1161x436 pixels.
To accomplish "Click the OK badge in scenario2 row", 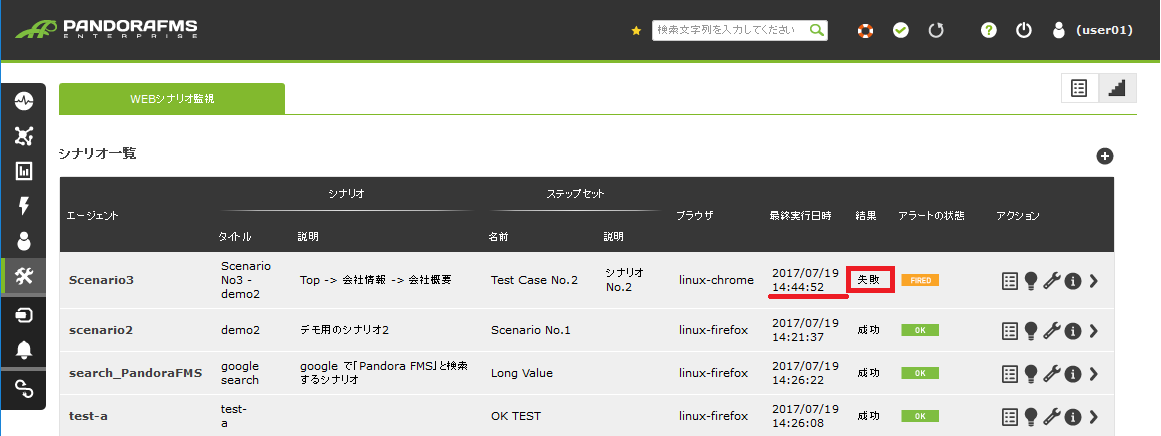I will pos(920,331).
